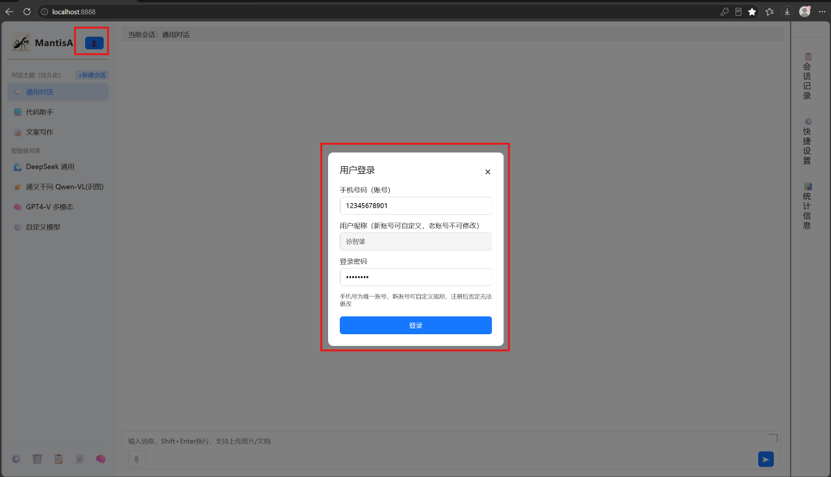Viewport: 831px width, 477px height.
Task: Open 会话记录 panel on right
Action: click(x=807, y=76)
